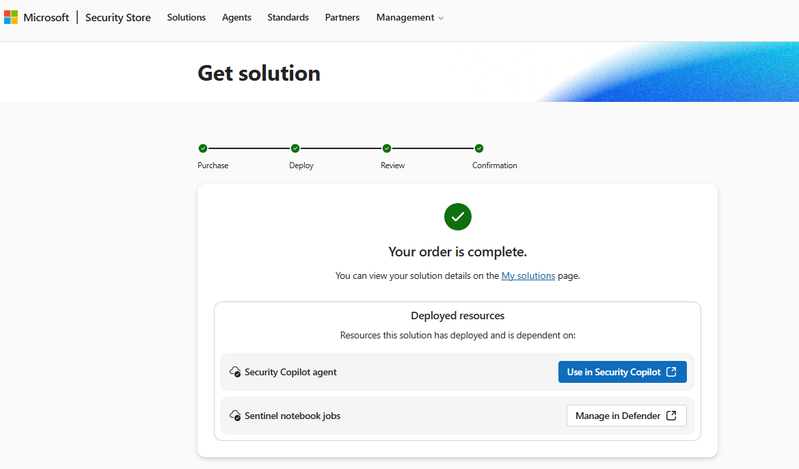Click the Confirmation step label

(494, 165)
